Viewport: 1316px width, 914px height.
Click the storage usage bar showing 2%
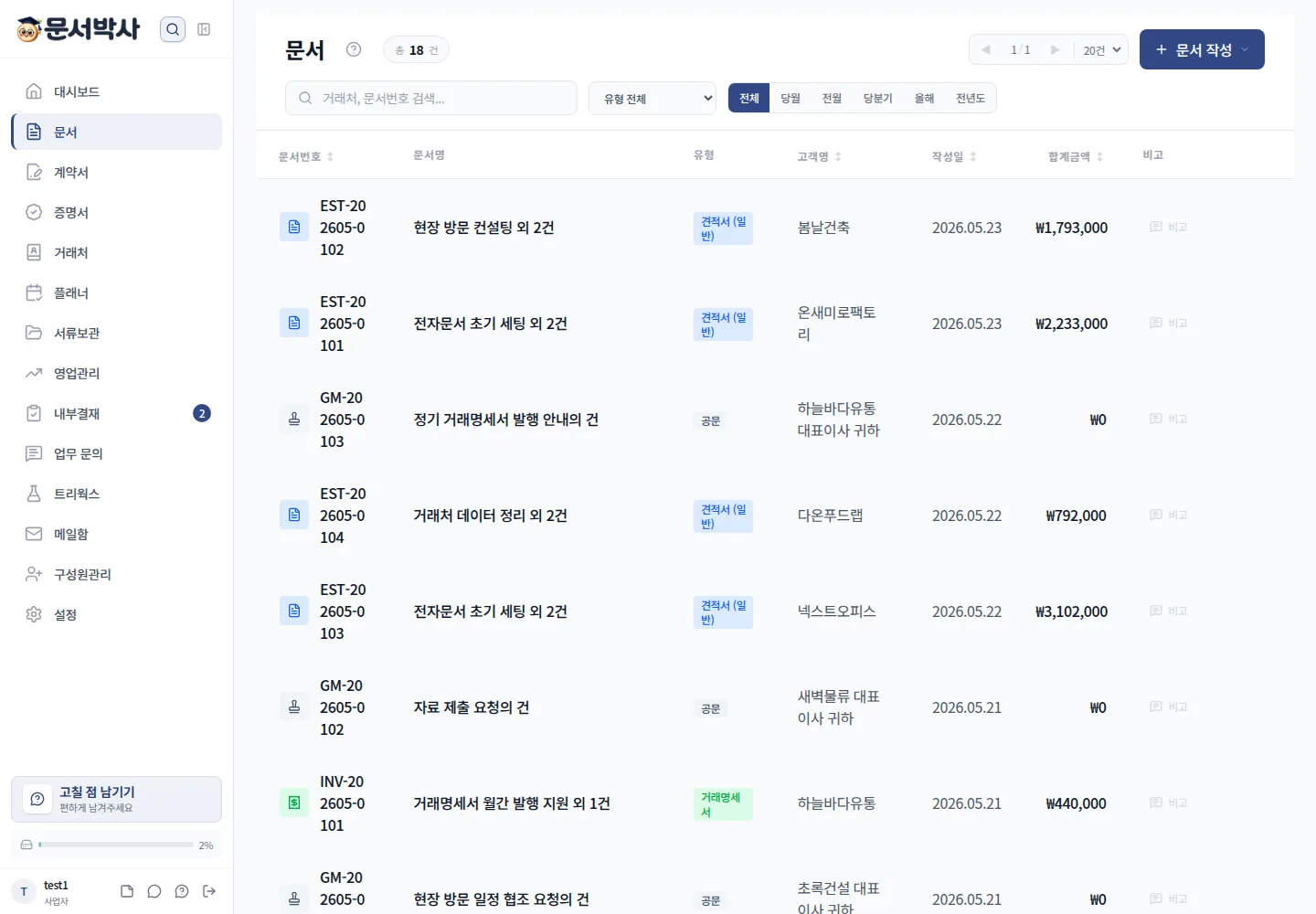[116, 845]
